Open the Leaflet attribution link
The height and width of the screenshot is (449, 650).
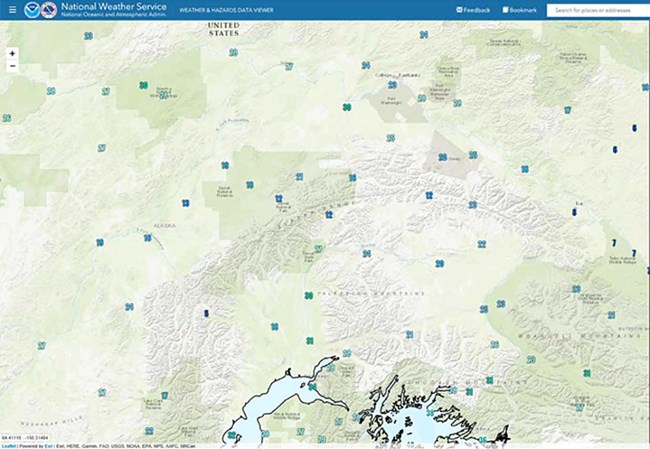tap(8, 445)
